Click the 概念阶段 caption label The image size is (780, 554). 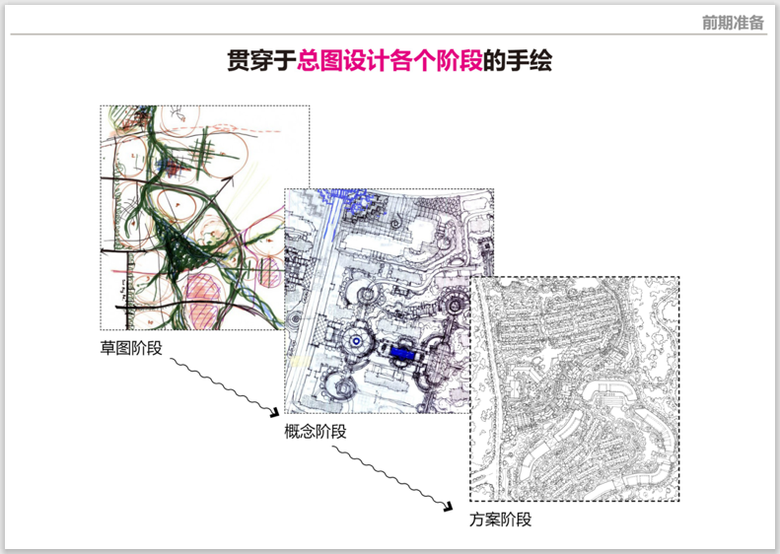click(x=316, y=431)
